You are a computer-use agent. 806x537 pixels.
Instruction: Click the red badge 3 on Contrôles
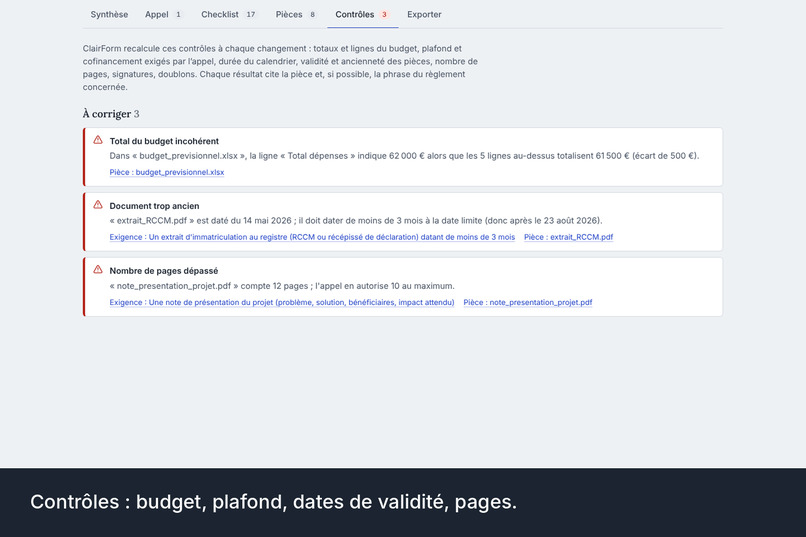384,14
